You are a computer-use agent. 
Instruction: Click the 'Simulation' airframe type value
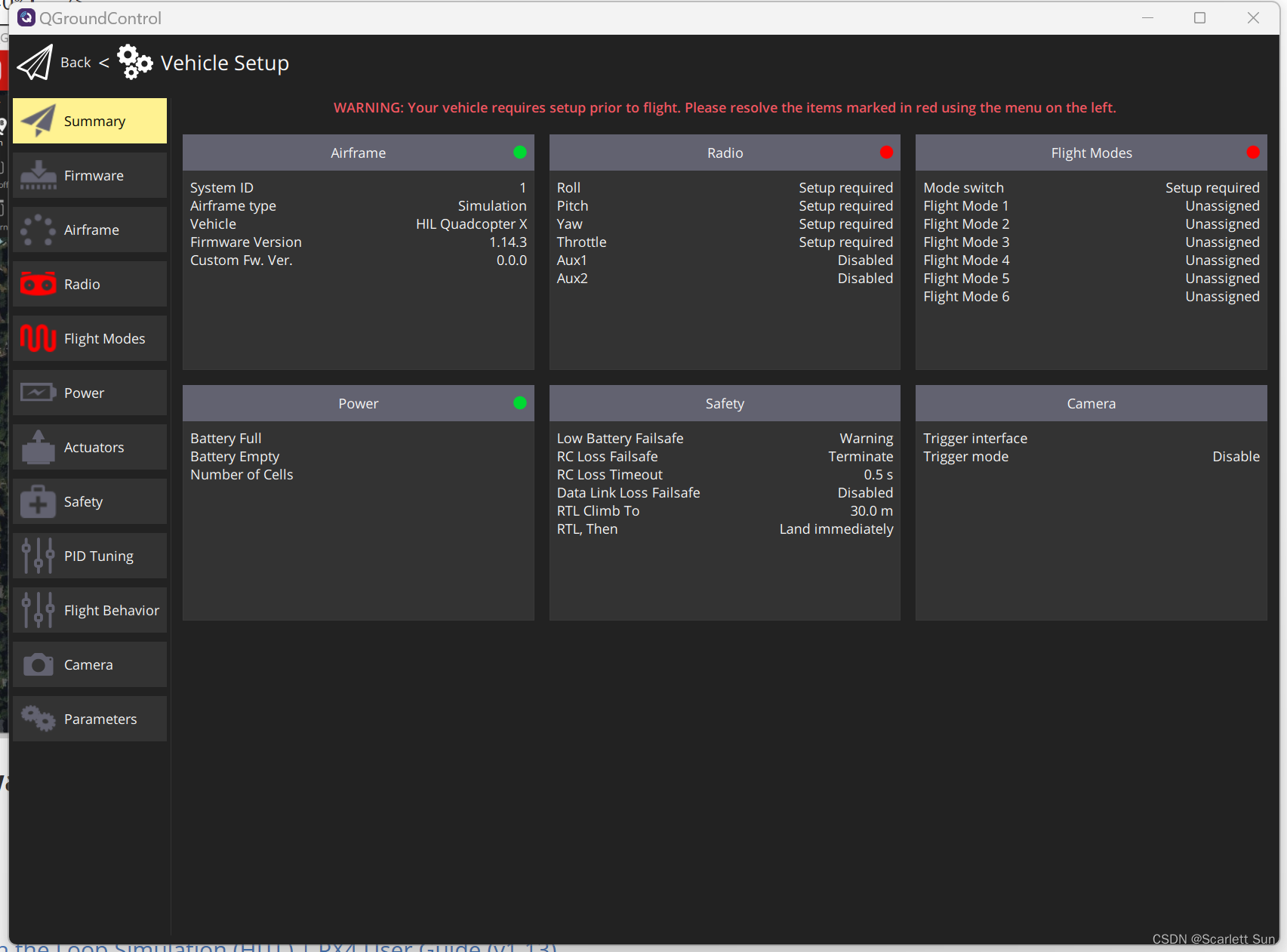pyautogui.click(x=492, y=206)
